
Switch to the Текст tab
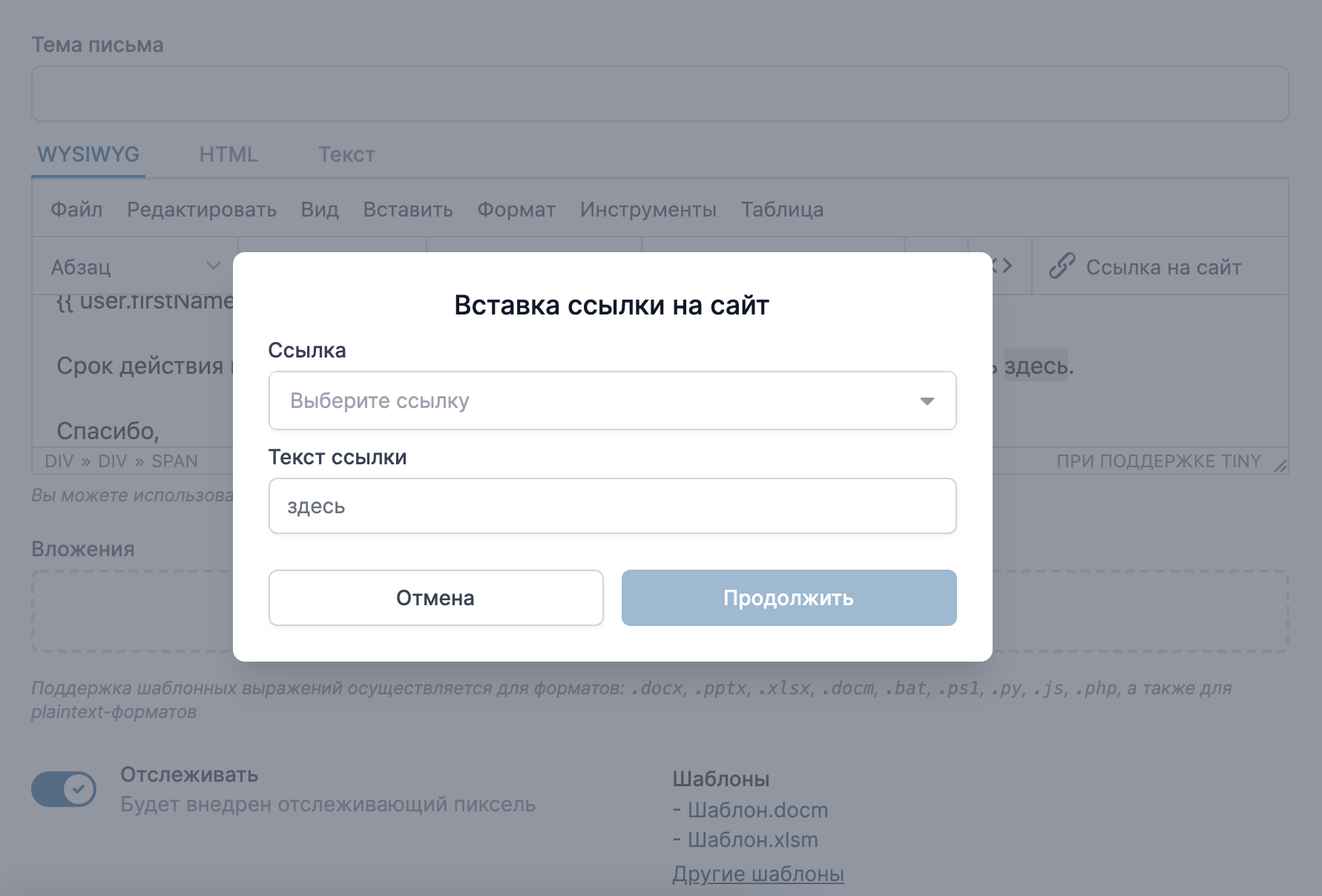[x=346, y=154]
